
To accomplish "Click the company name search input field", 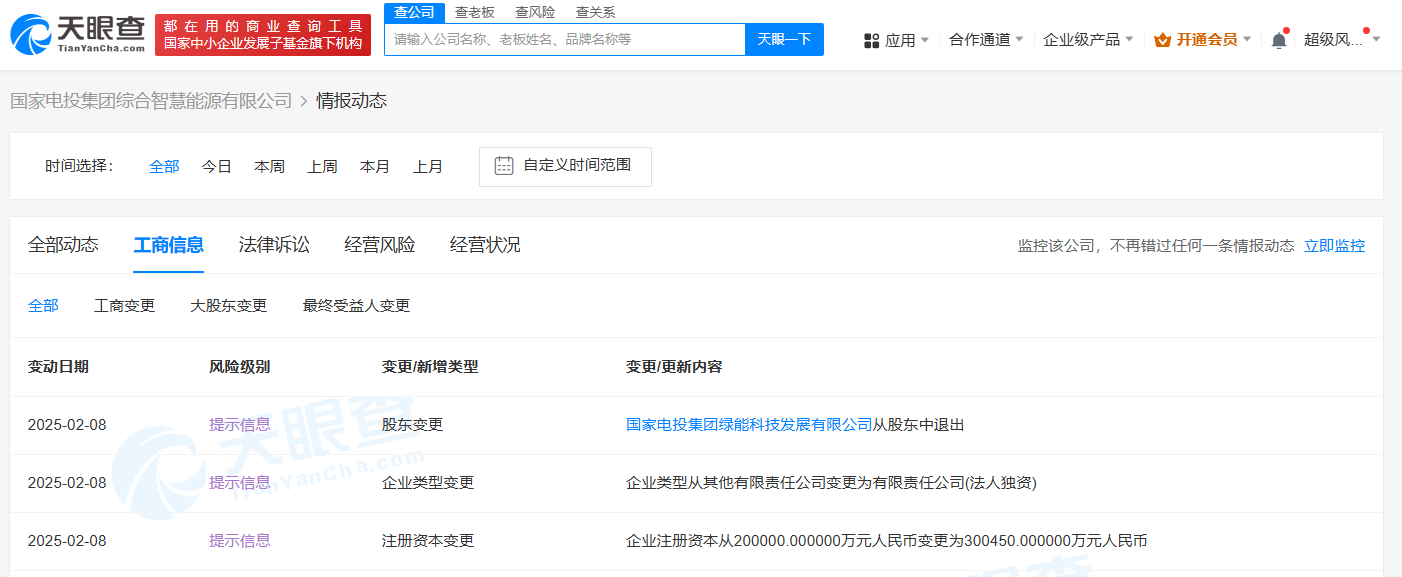I will [565, 40].
